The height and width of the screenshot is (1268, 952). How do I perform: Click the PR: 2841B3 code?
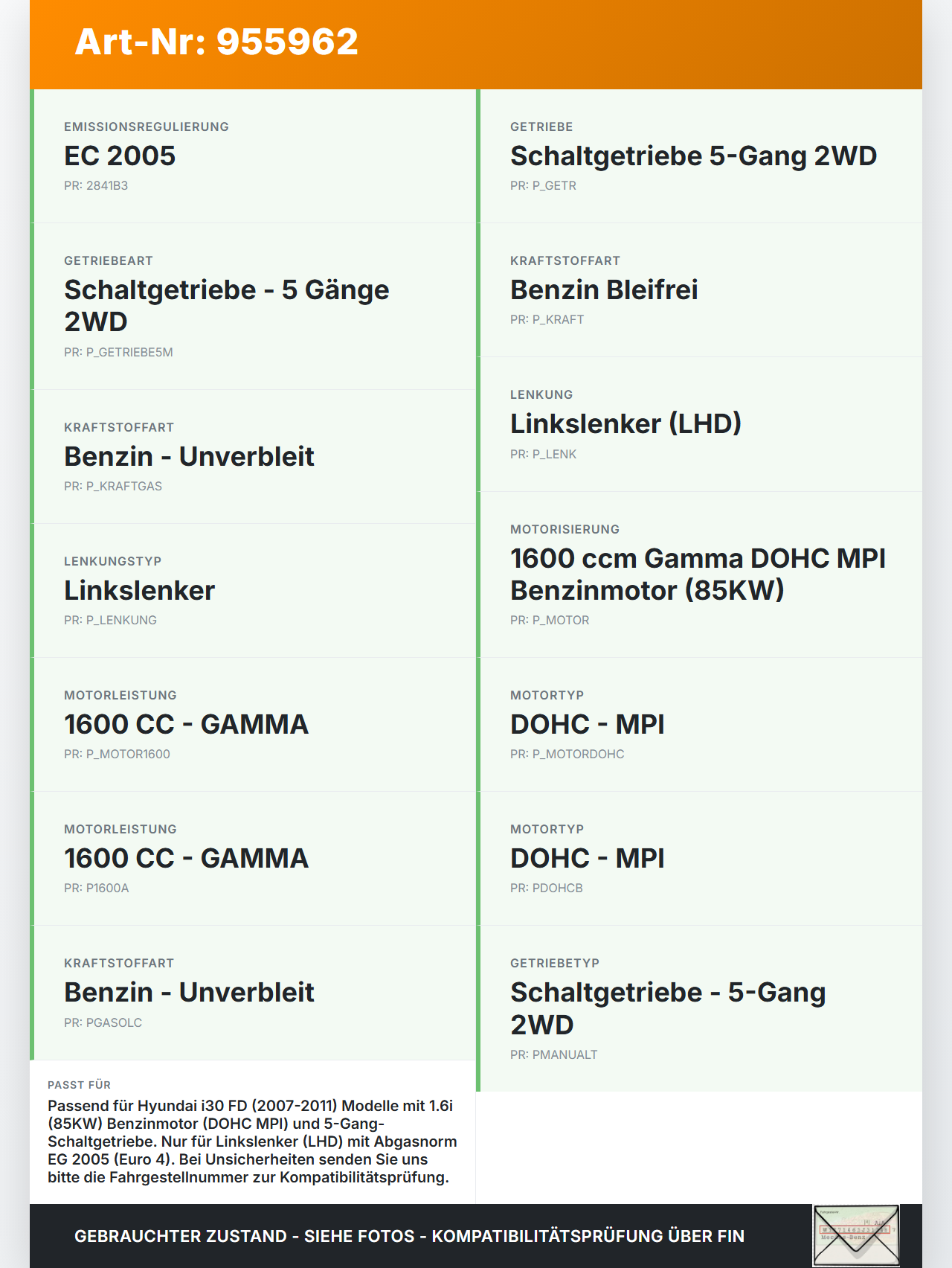pos(96,186)
